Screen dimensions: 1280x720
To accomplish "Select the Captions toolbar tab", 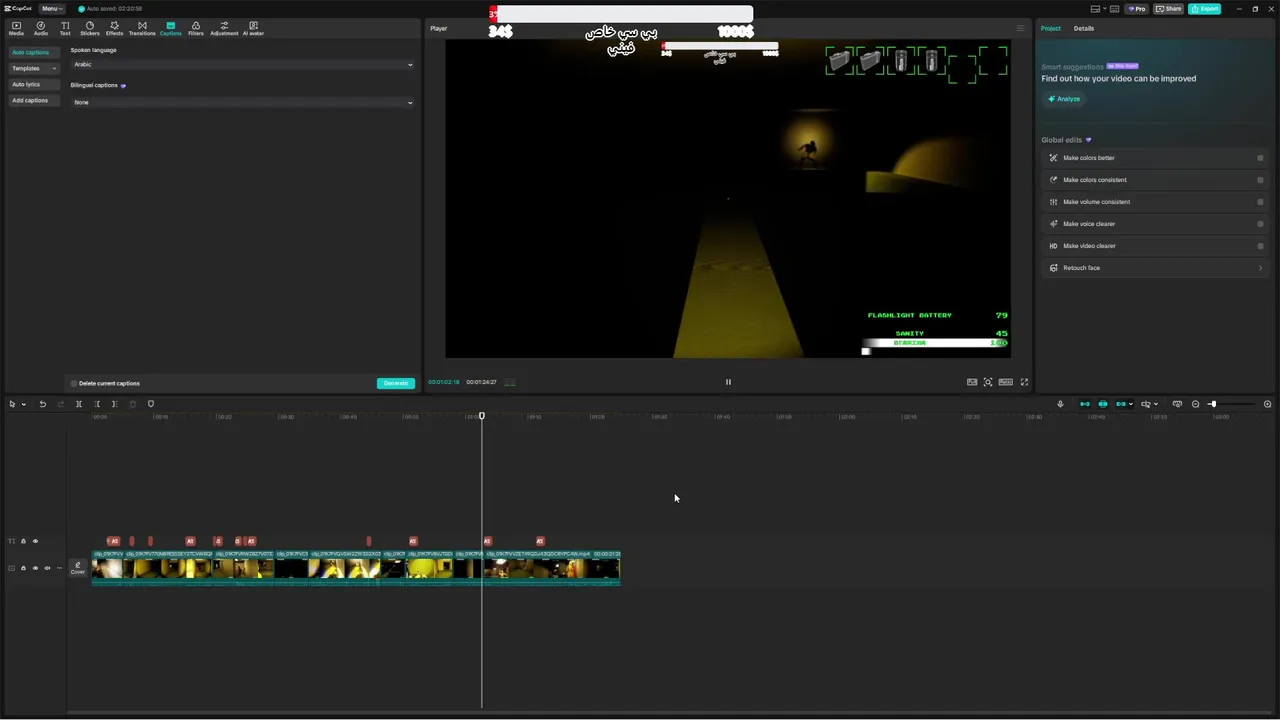I will pos(171,28).
